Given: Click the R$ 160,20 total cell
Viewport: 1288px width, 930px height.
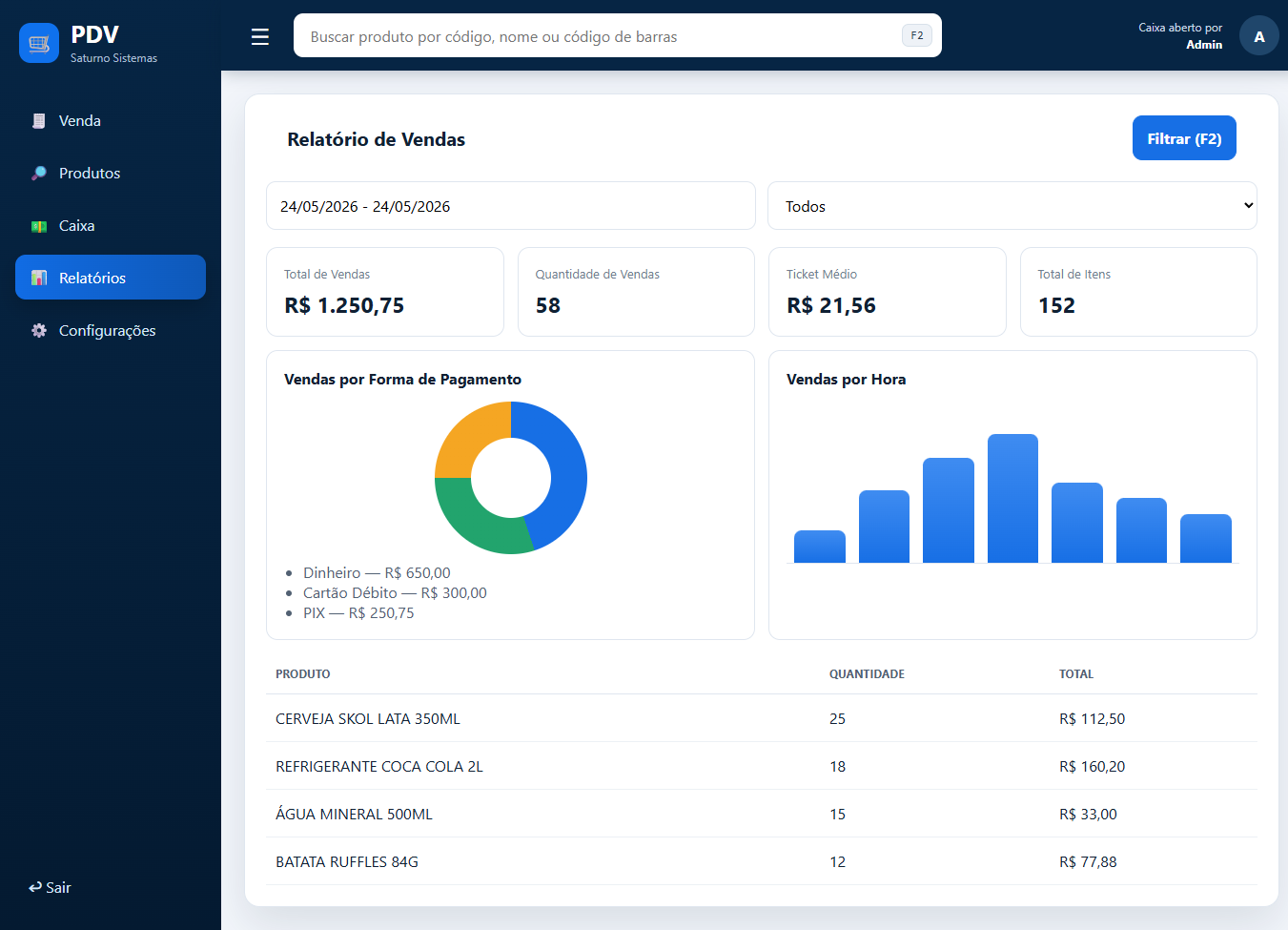Looking at the screenshot, I should tap(1092, 766).
